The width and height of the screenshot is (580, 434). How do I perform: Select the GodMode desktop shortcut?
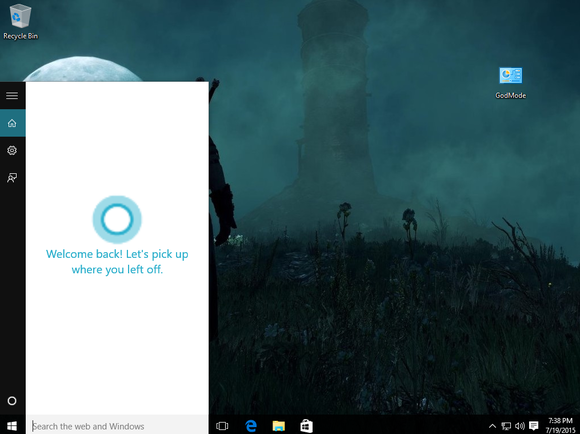[x=510, y=83]
